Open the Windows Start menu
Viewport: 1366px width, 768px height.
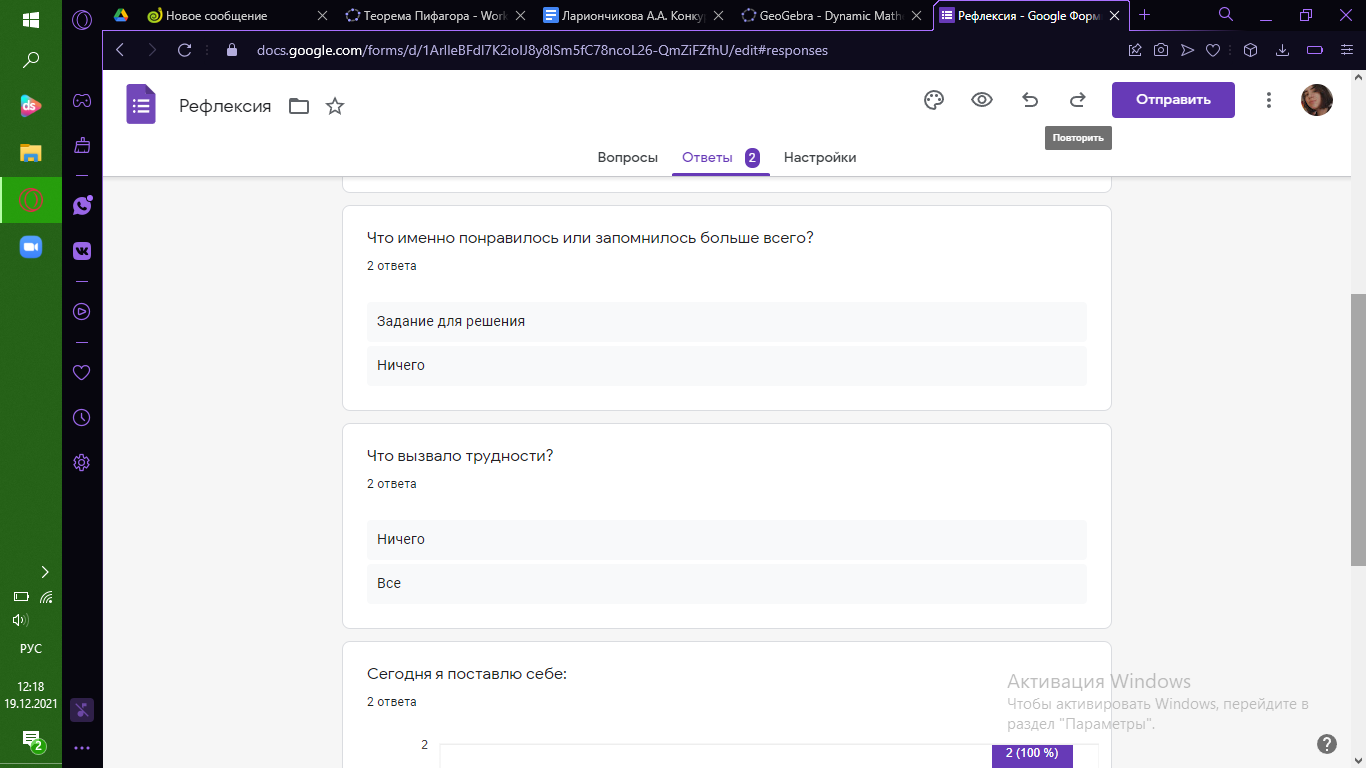click(31, 20)
